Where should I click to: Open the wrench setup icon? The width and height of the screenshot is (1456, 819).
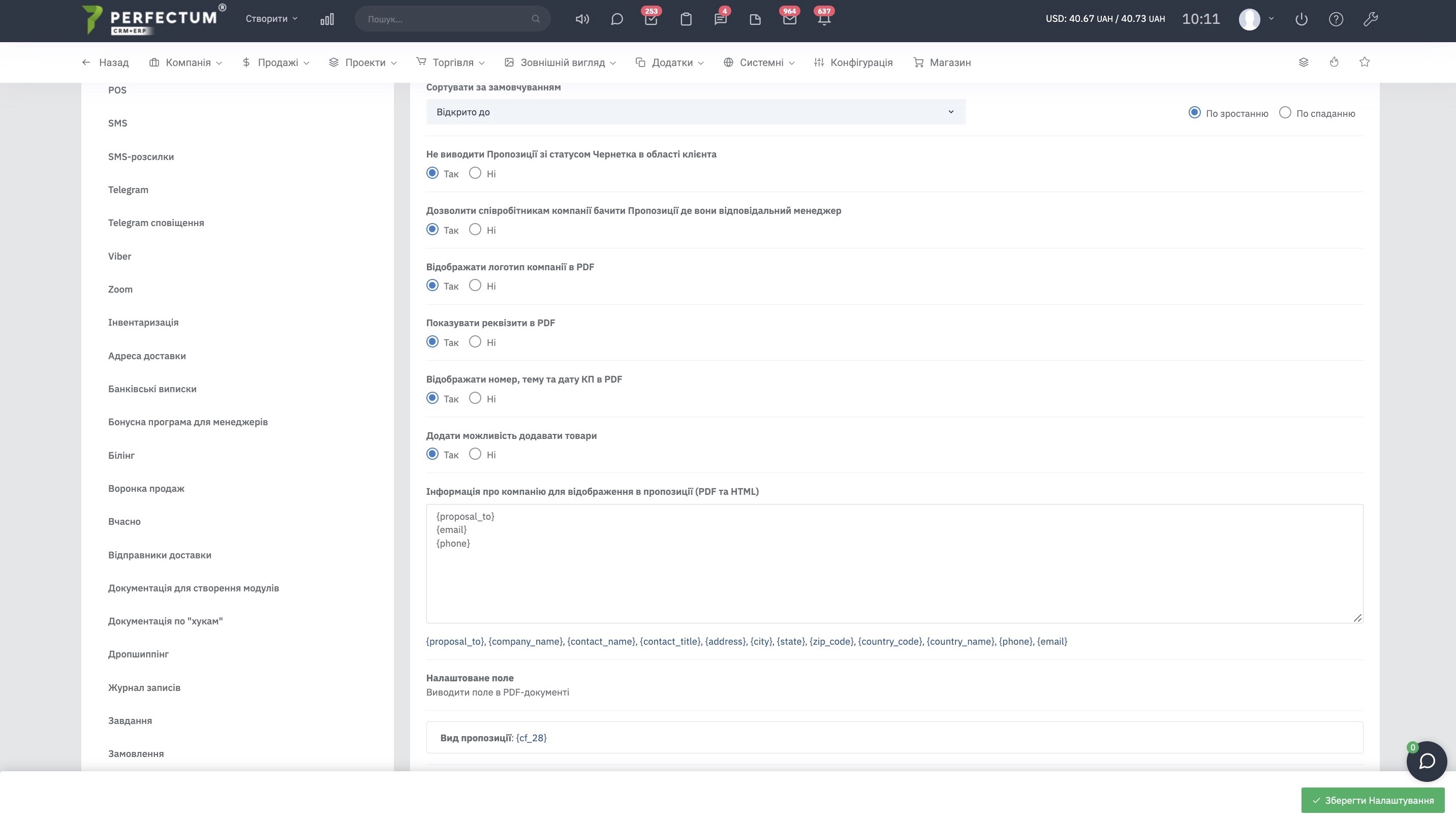pos(1370,19)
